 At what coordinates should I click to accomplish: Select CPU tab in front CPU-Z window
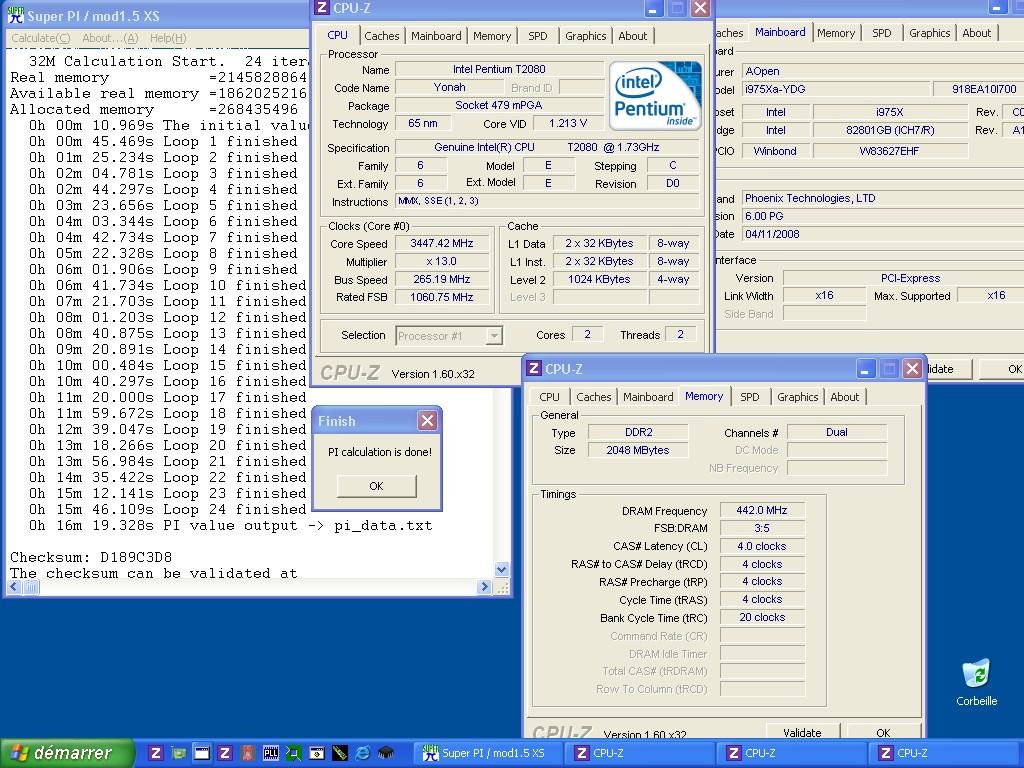coord(337,35)
